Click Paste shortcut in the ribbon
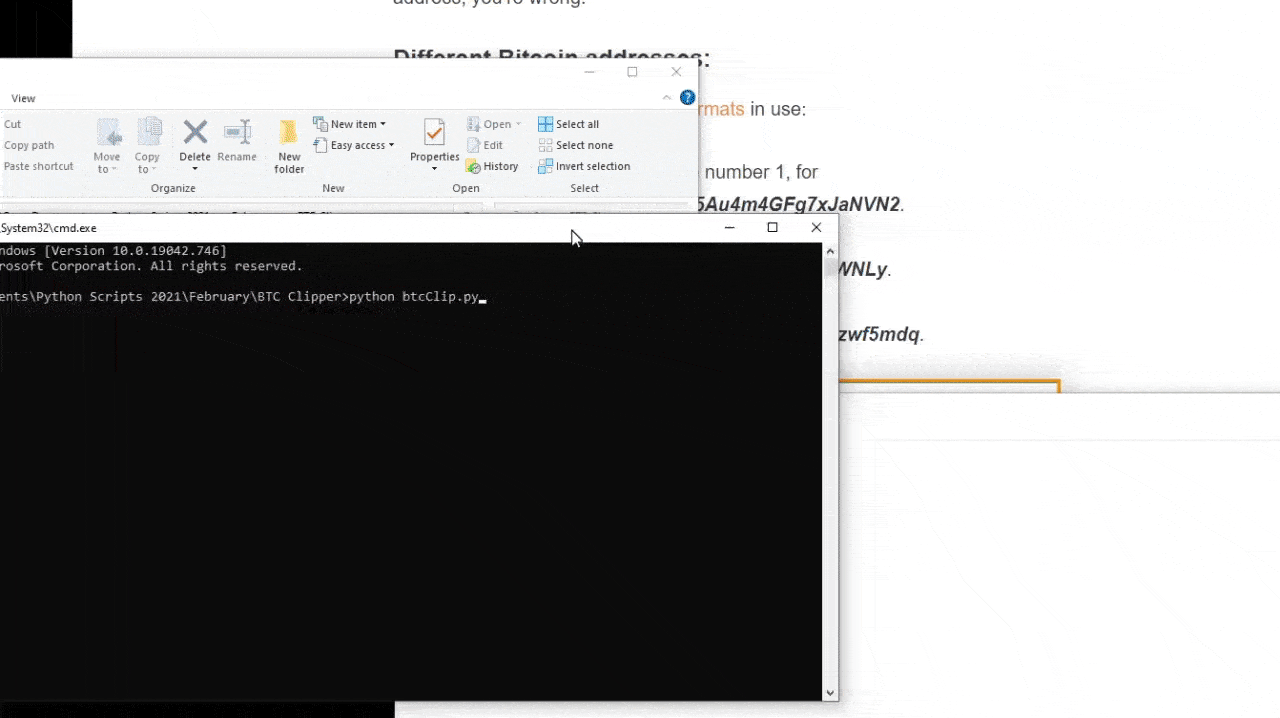 pos(38,166)
